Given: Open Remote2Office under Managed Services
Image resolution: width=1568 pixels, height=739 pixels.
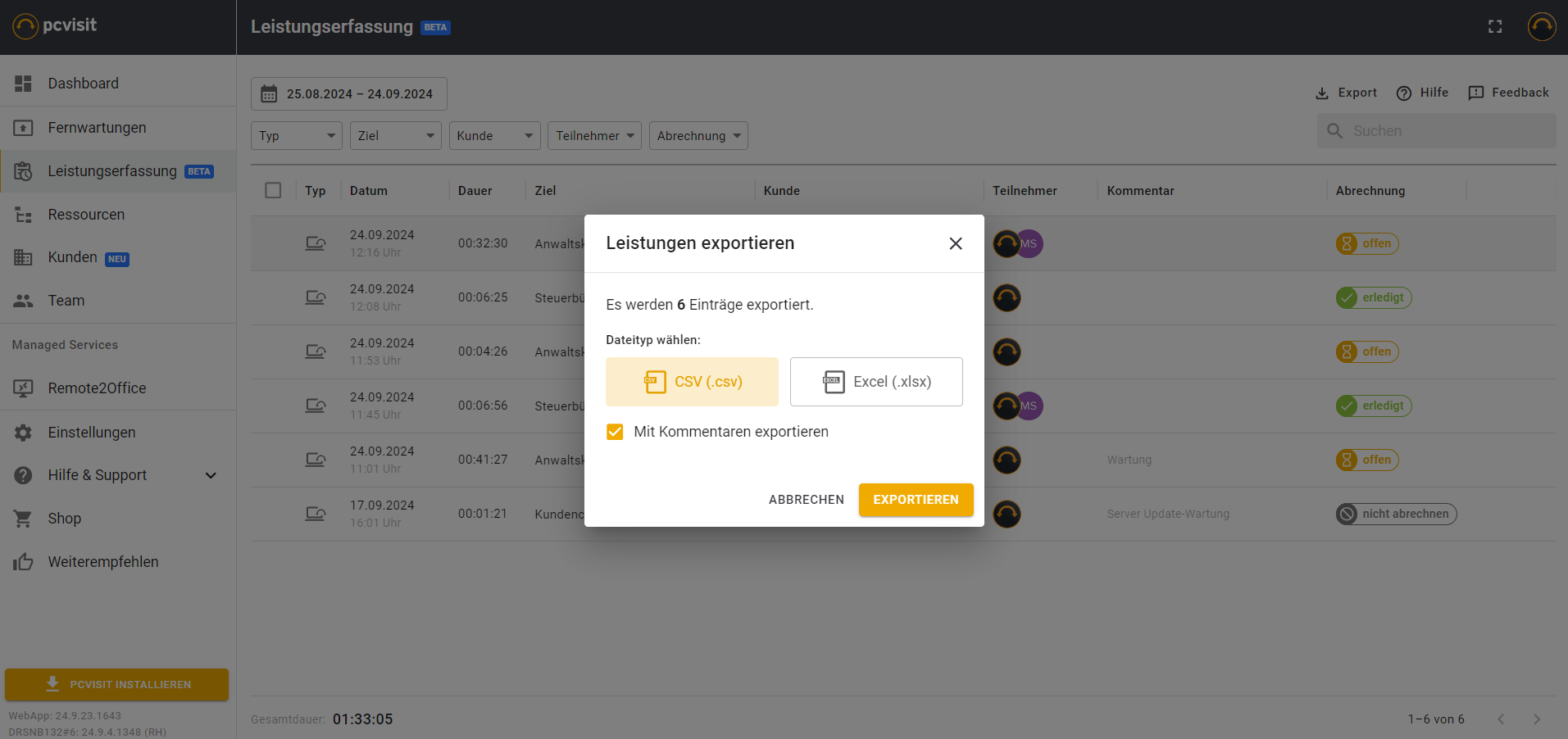Looking at the screenshot, I should tap(97, 388).
